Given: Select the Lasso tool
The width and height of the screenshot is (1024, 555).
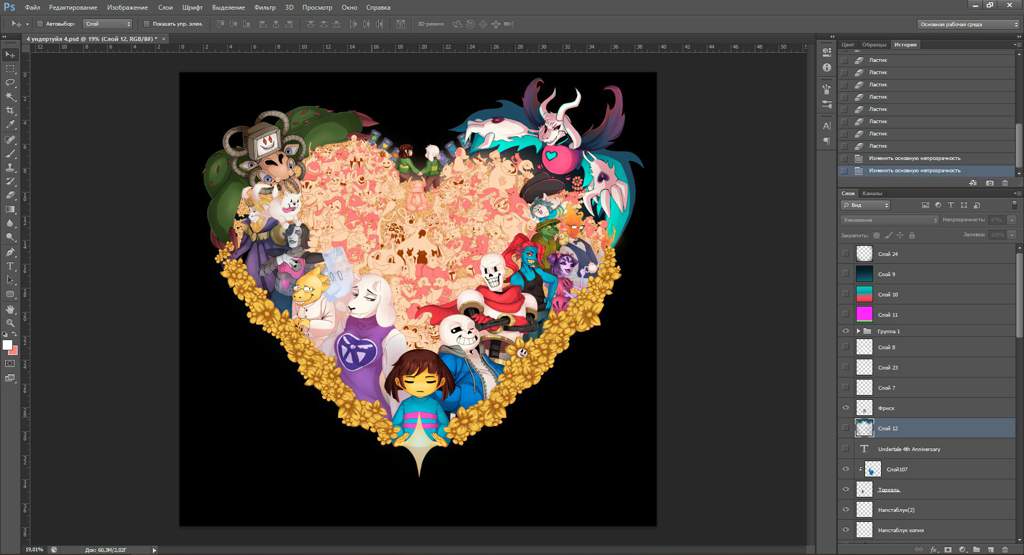Looking at the screenshot, I should 10,83.
